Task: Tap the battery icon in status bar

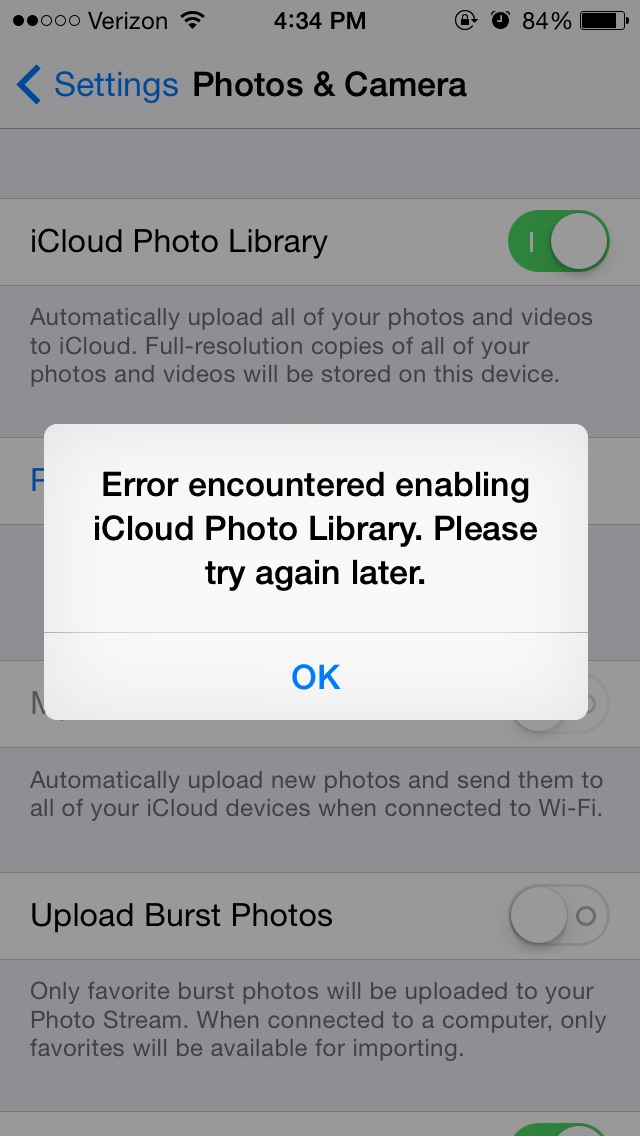Action: [604, 20]
